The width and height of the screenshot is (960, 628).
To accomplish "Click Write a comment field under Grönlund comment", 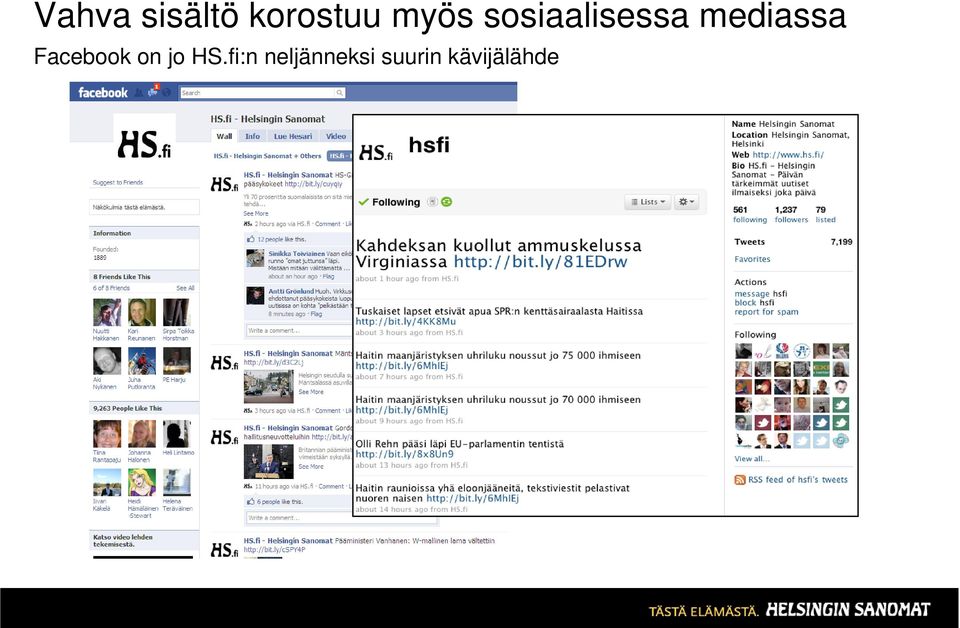I will pos(299,331).
